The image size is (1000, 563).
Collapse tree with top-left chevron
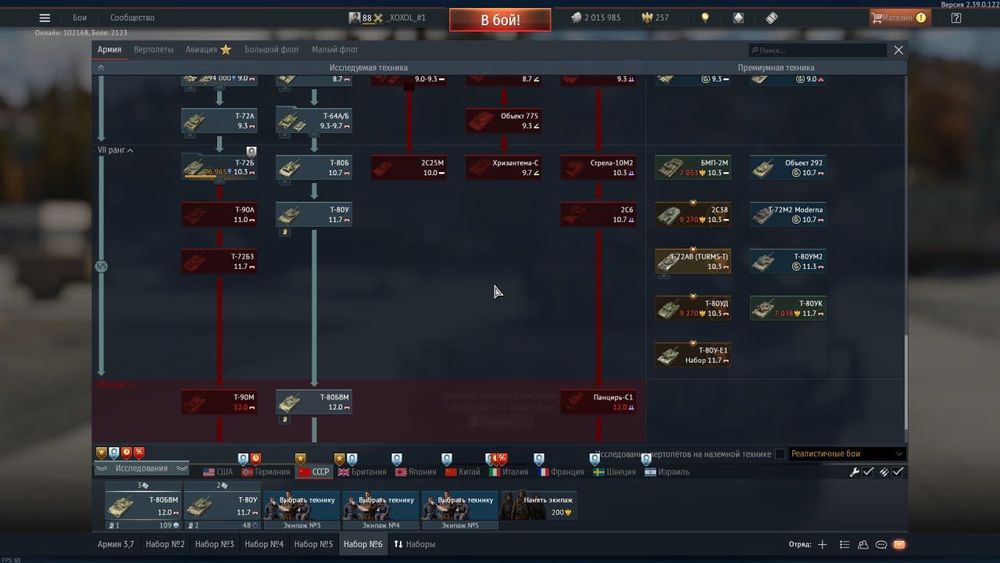(x=101, y=68)
